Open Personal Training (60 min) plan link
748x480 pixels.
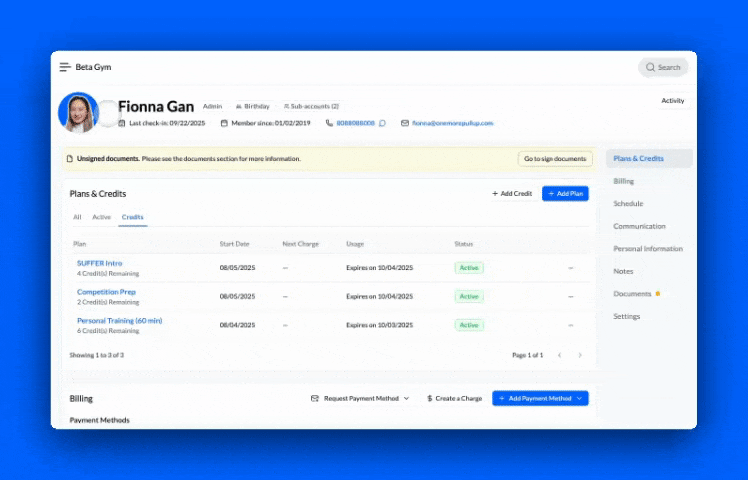tap(120, 321)
